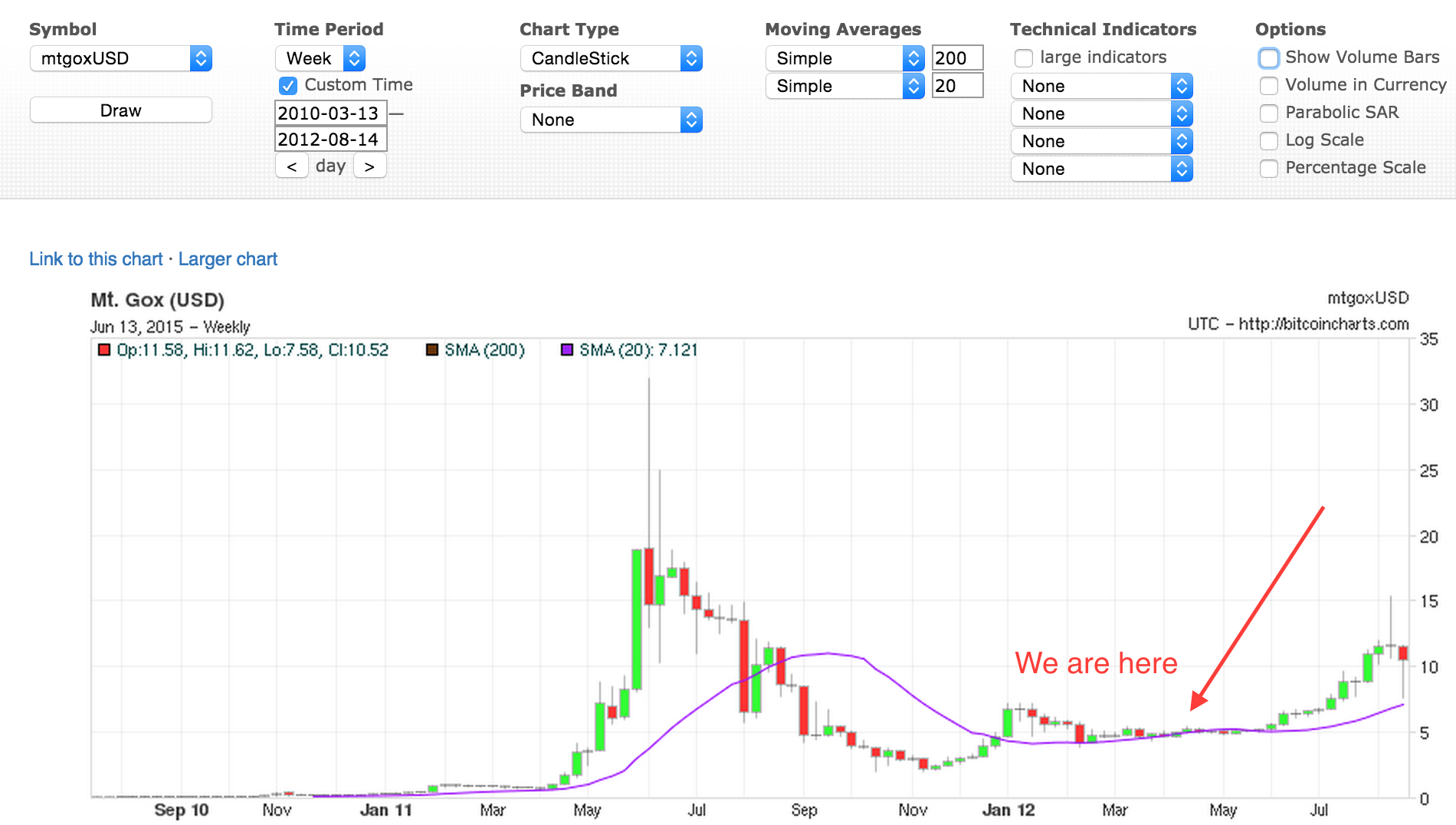Screen dimensions: 1456x825
Task: Edit the moving average period field 200
Action: pos(957,58)
